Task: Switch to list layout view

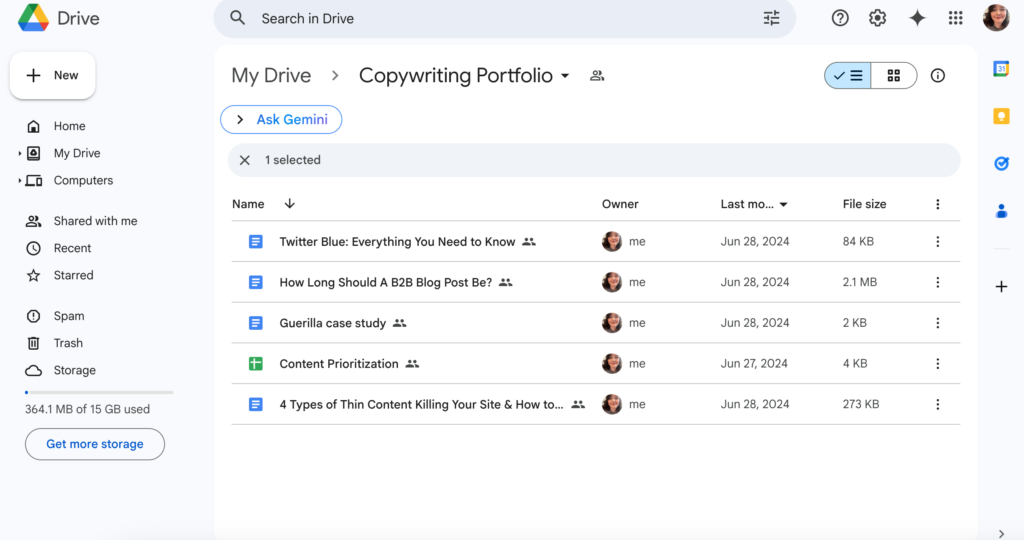Action: tap(848, 76)
